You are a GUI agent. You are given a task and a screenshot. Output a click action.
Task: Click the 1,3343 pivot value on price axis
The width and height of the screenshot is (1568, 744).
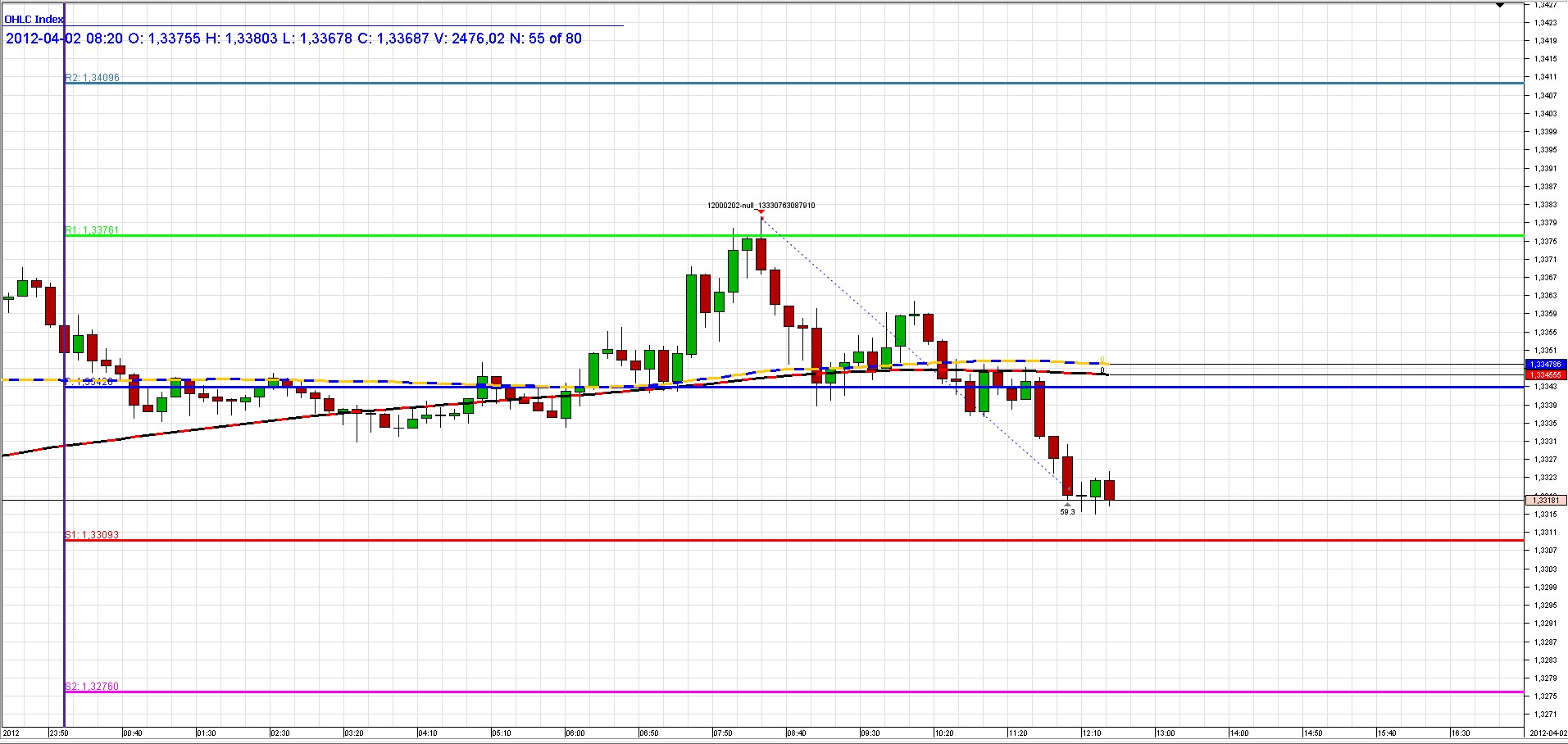1544,387
